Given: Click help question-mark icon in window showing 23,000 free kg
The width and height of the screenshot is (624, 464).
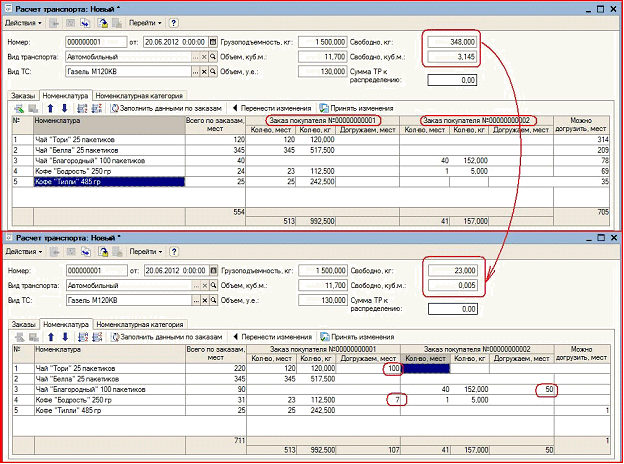Looking at the screenshot, I should coord(174,251).
